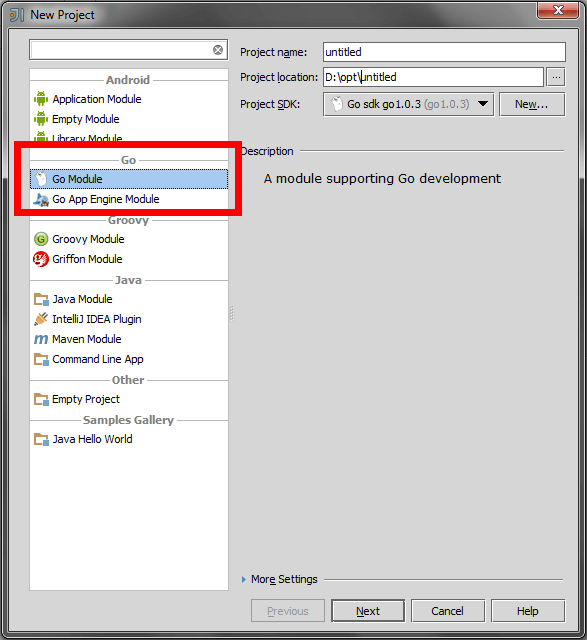Clear the search field with X icon
587x640 pixels.
(x=218, y=50)
